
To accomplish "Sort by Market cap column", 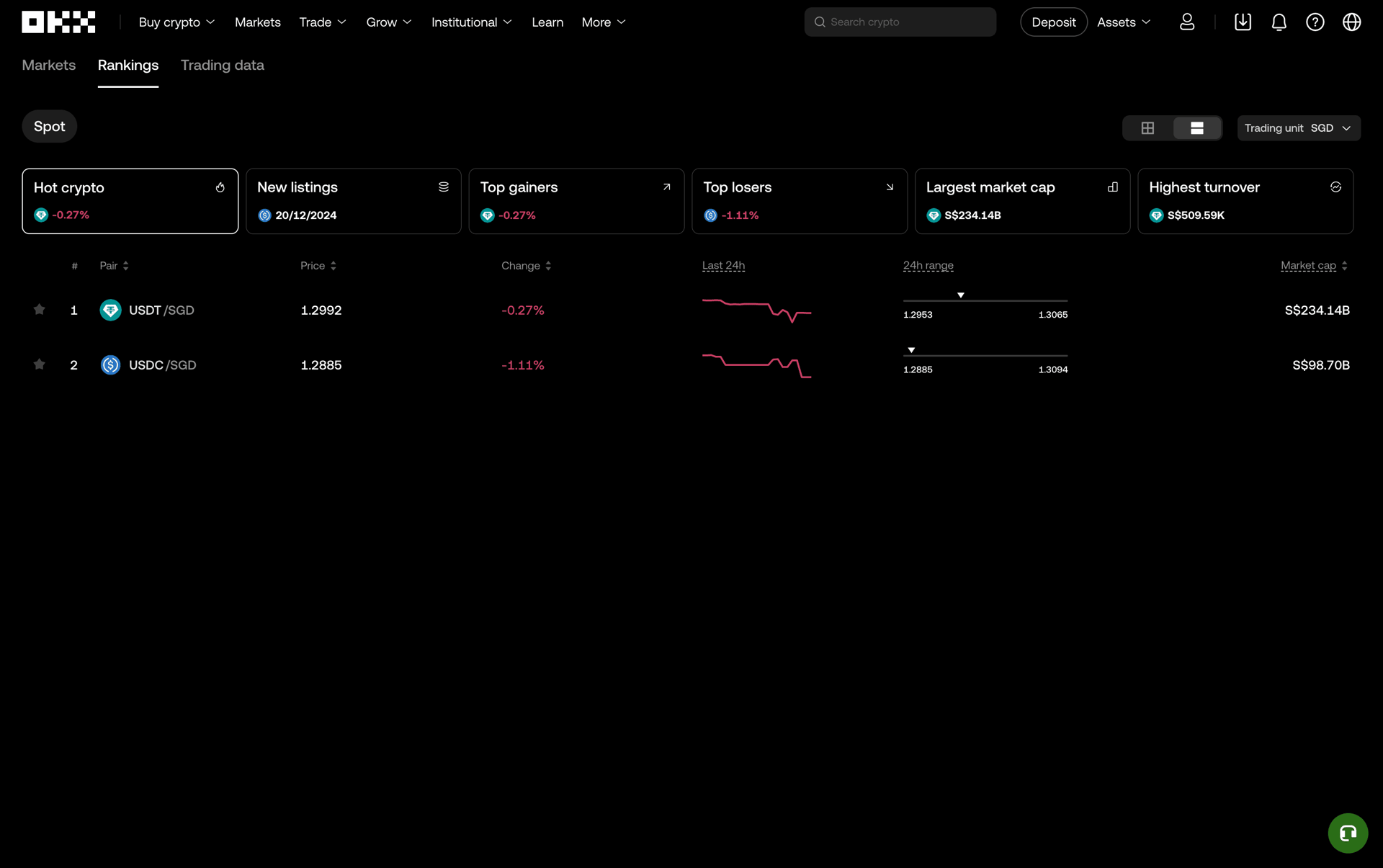I will (x=1314, y=266).
